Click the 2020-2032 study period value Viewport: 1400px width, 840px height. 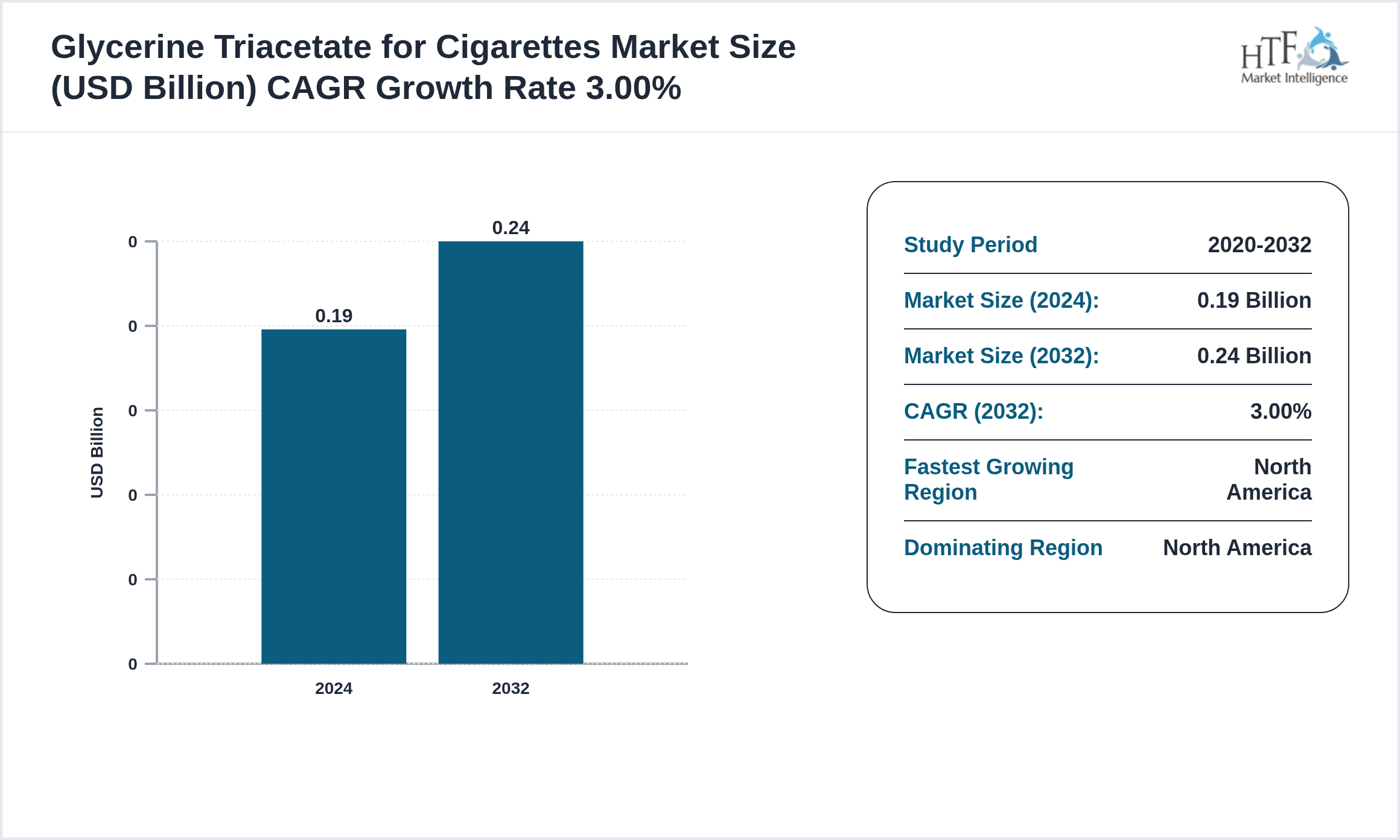click(1259, 244)
